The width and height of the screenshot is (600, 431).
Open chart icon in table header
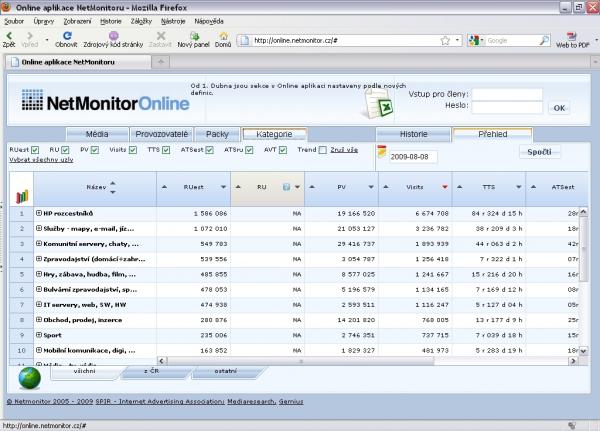pos(22,196)
